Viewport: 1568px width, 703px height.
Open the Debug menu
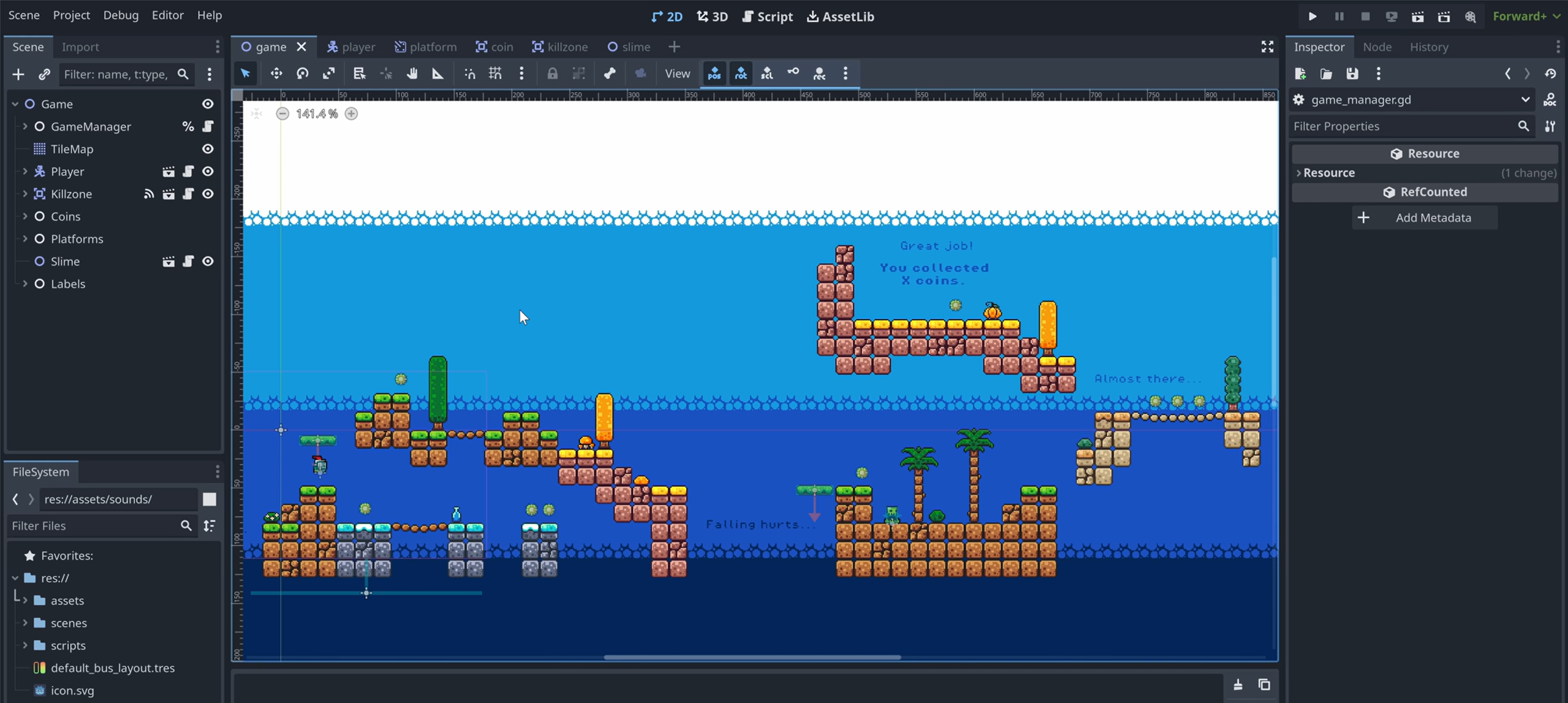(120, 15)
